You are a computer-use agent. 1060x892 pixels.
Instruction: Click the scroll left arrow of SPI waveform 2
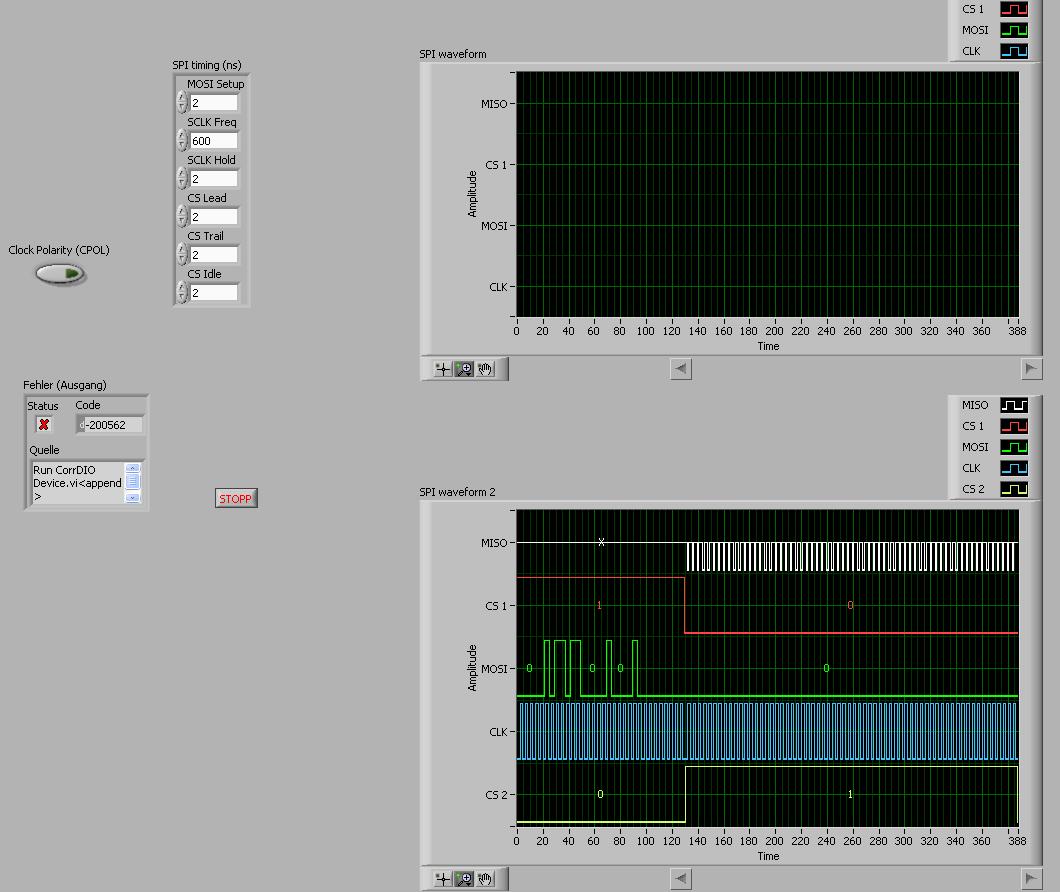click(681, 878)
